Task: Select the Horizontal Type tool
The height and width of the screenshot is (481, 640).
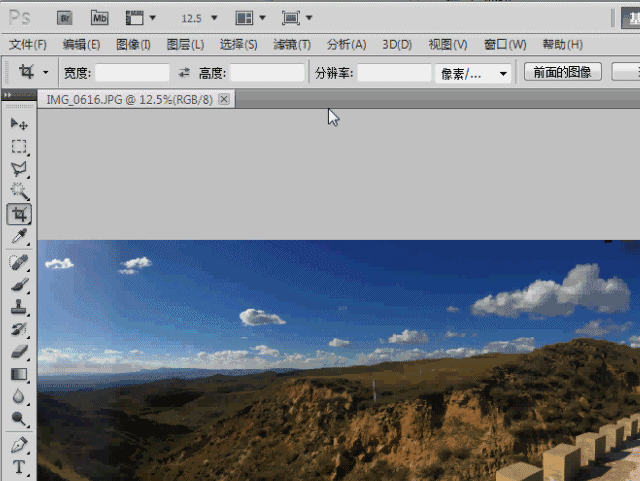Action: coord(19,467)
